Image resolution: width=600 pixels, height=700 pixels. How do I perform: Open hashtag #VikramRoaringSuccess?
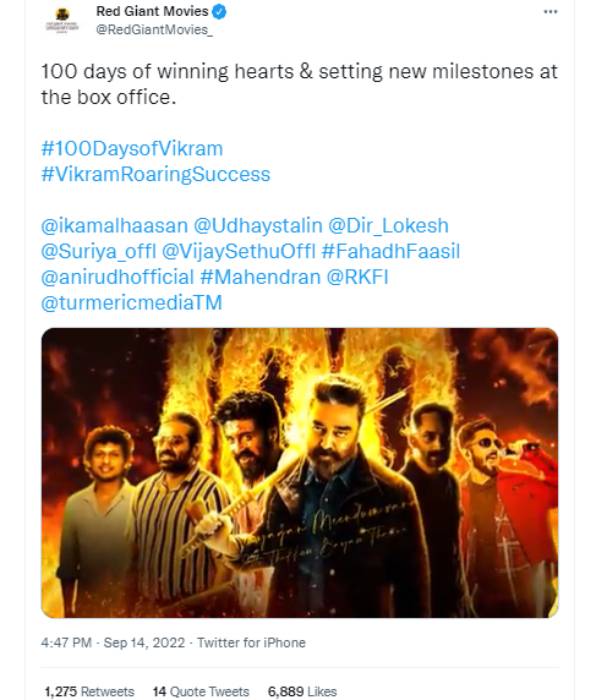pyautogui.click(x=155, y=174)
